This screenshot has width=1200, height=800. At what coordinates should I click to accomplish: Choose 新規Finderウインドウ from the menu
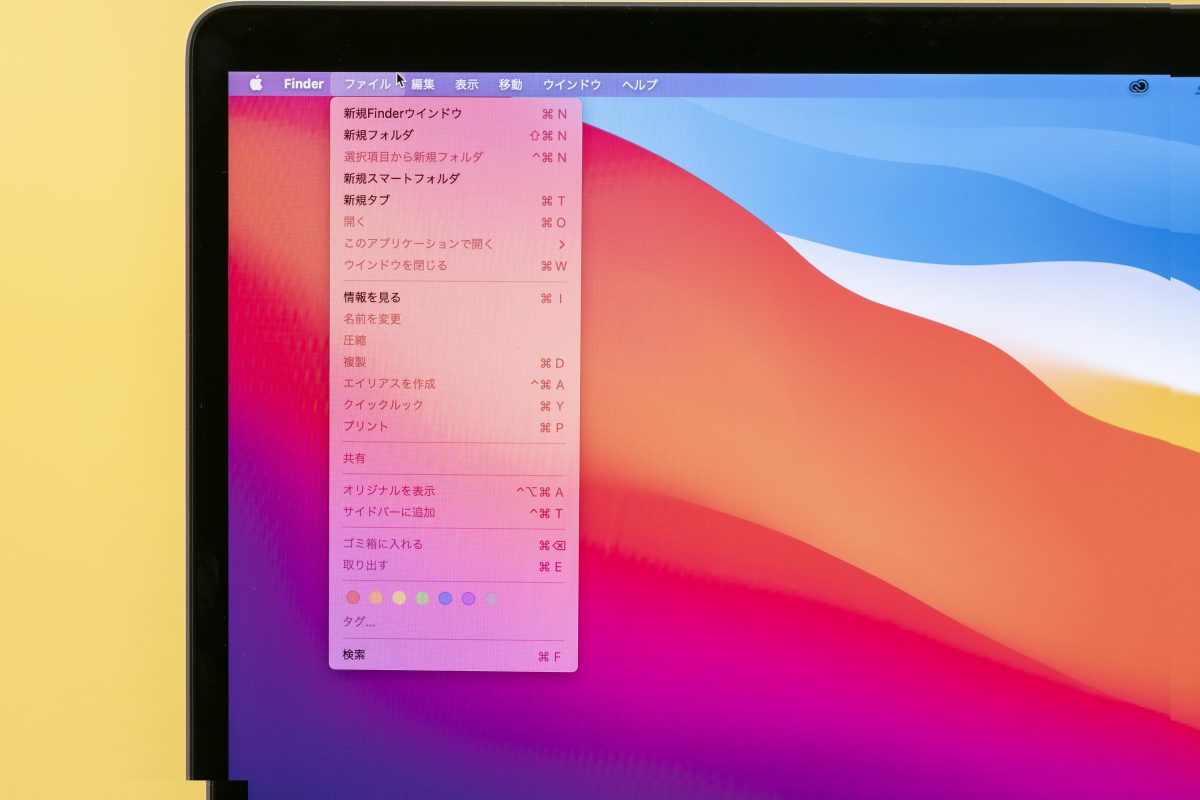tap(402, 114)
